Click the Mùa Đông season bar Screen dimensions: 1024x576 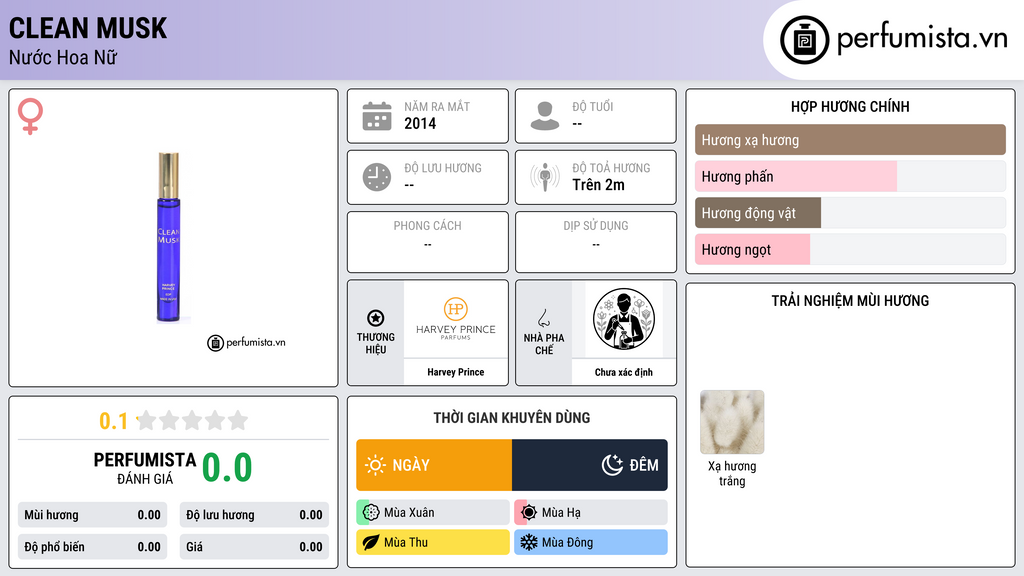click(x=591, y=542)
